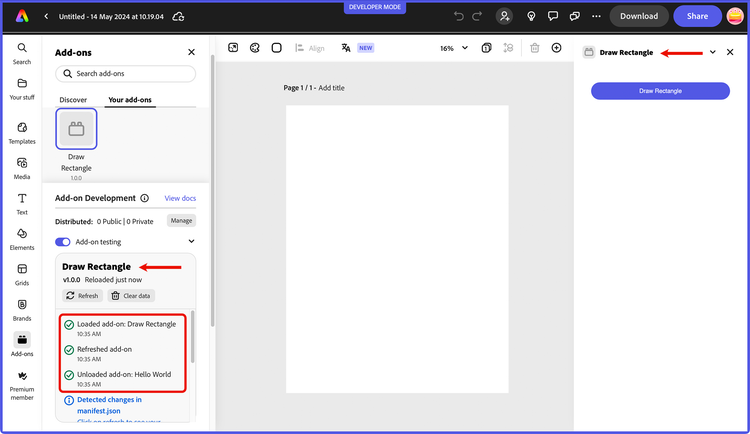This screenshot has width=750, height=434.
Task: Click the delete trash icon in toolbar
Action: pos(535,48)
